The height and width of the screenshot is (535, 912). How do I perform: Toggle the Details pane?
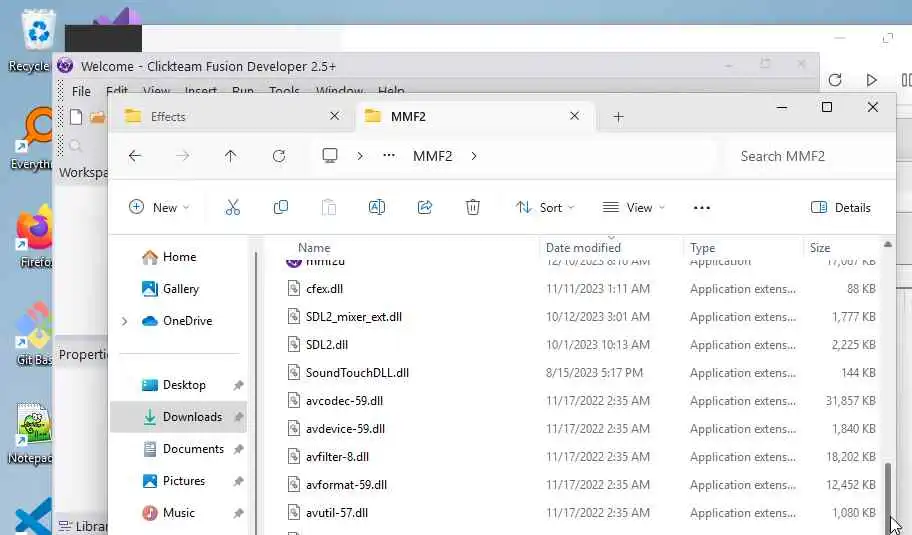(840, 208)
